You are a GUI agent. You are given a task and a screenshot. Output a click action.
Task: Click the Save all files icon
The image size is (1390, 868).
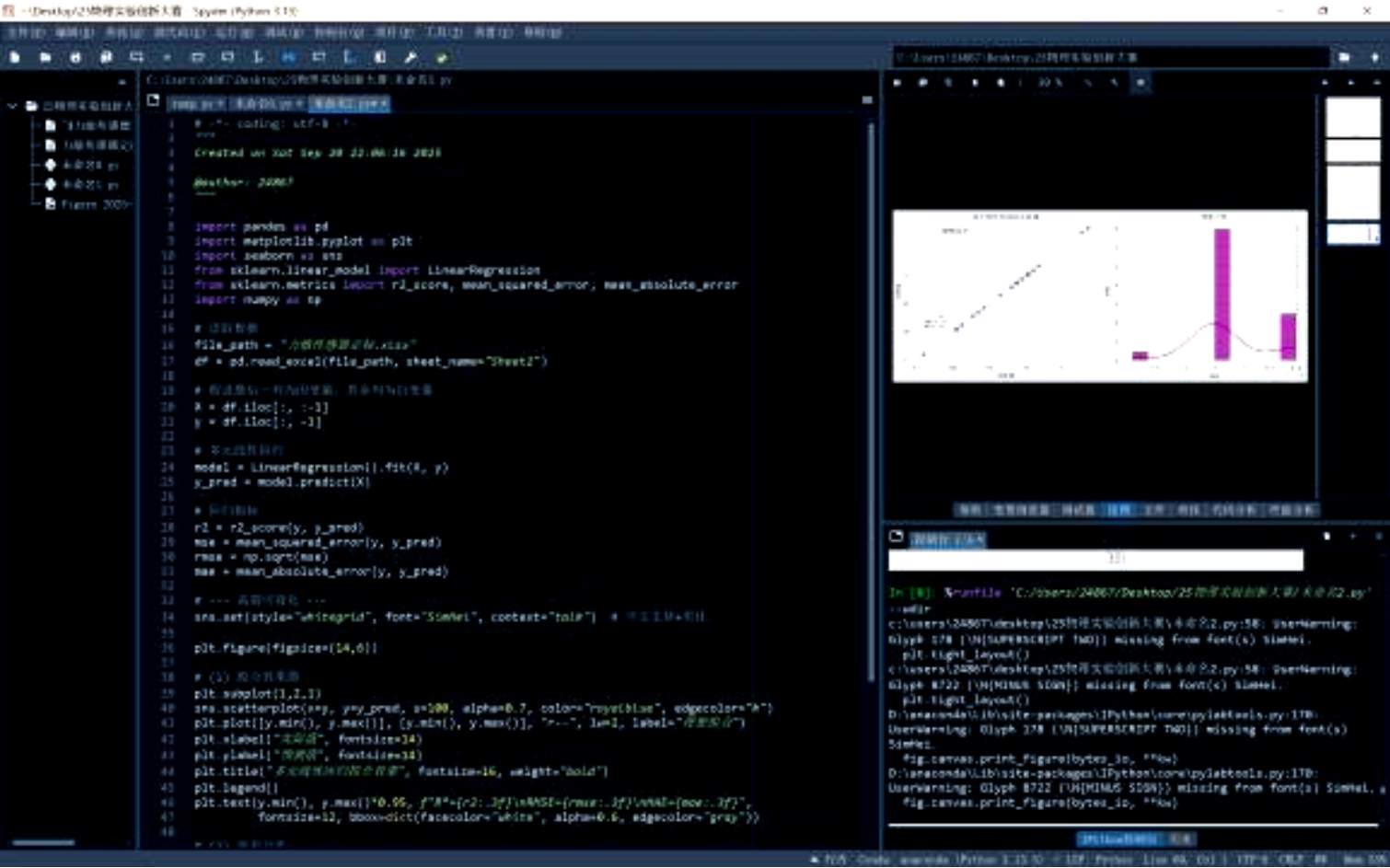pos(106,57)
